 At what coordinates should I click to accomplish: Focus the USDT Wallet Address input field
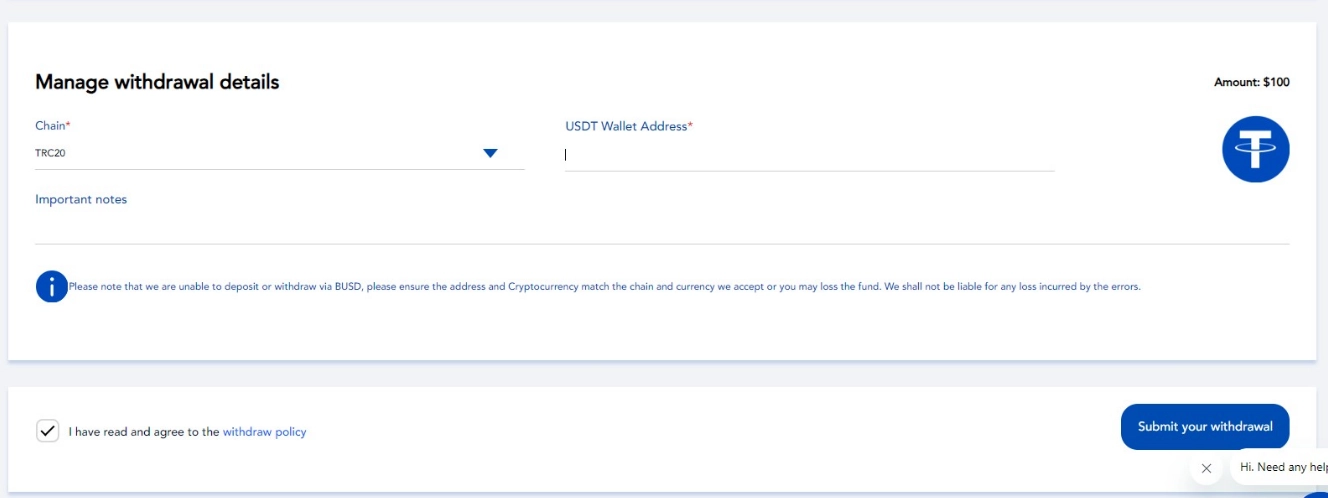pos(809,155)
